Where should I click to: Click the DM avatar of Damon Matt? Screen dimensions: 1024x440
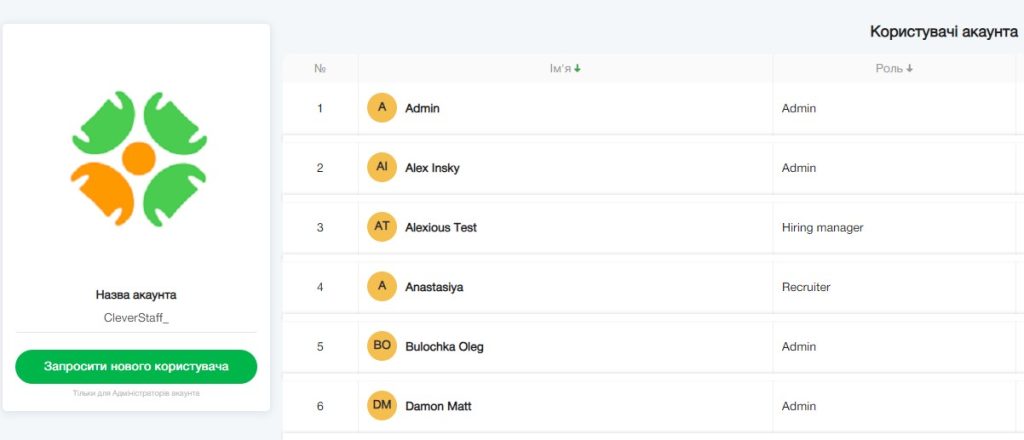381,406
